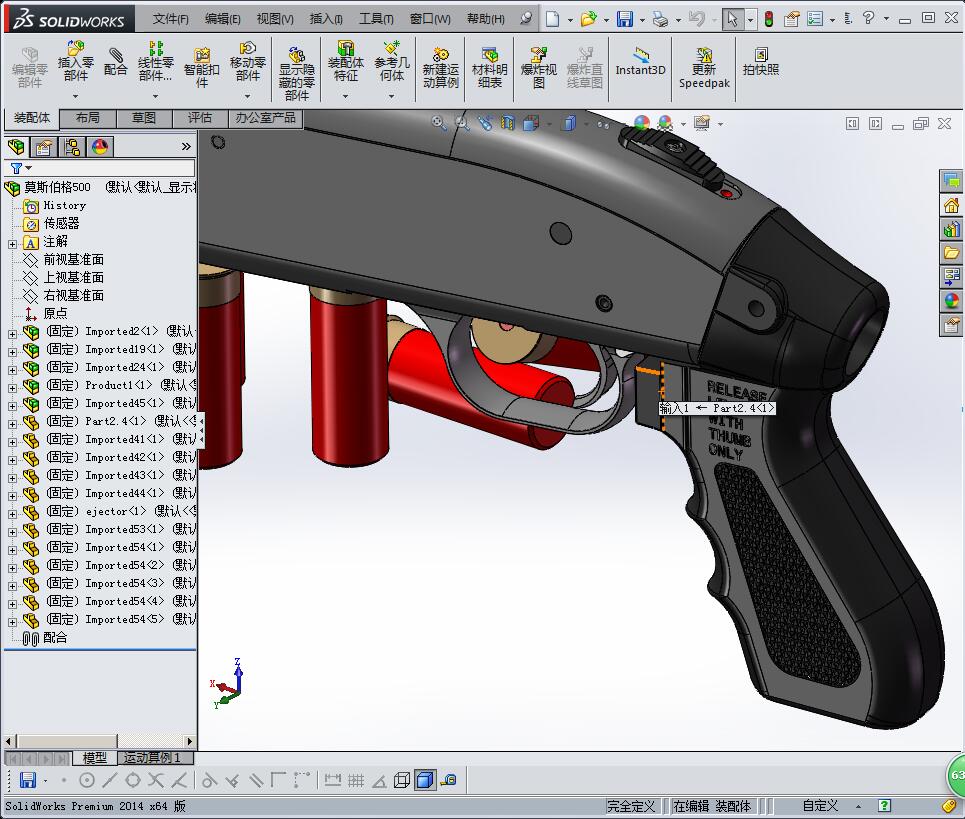Click Show Hidden Components icon
The image size is (965, 819).
click(297, 73)
